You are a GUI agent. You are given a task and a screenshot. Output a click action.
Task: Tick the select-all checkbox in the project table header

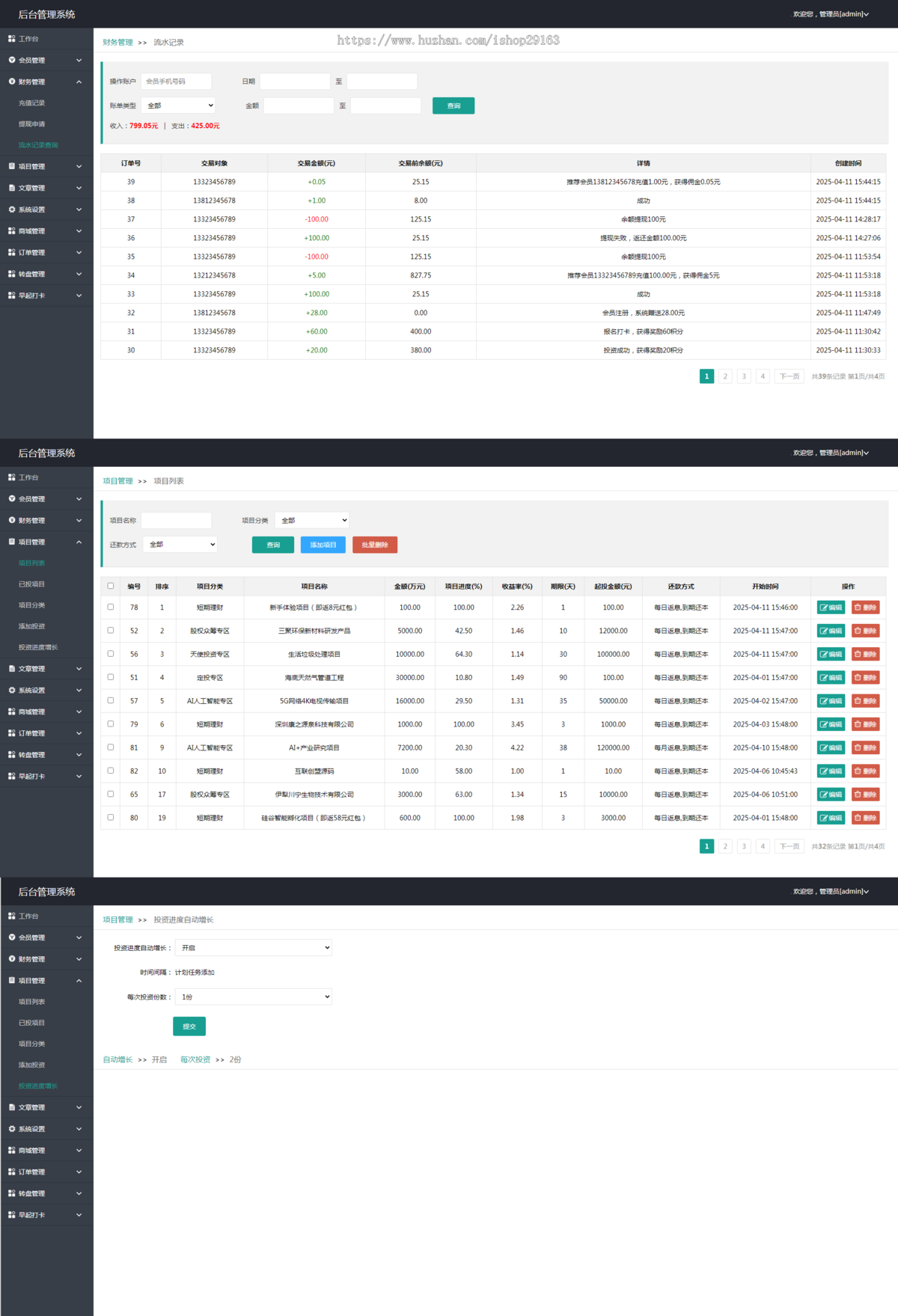coord(111,586)
